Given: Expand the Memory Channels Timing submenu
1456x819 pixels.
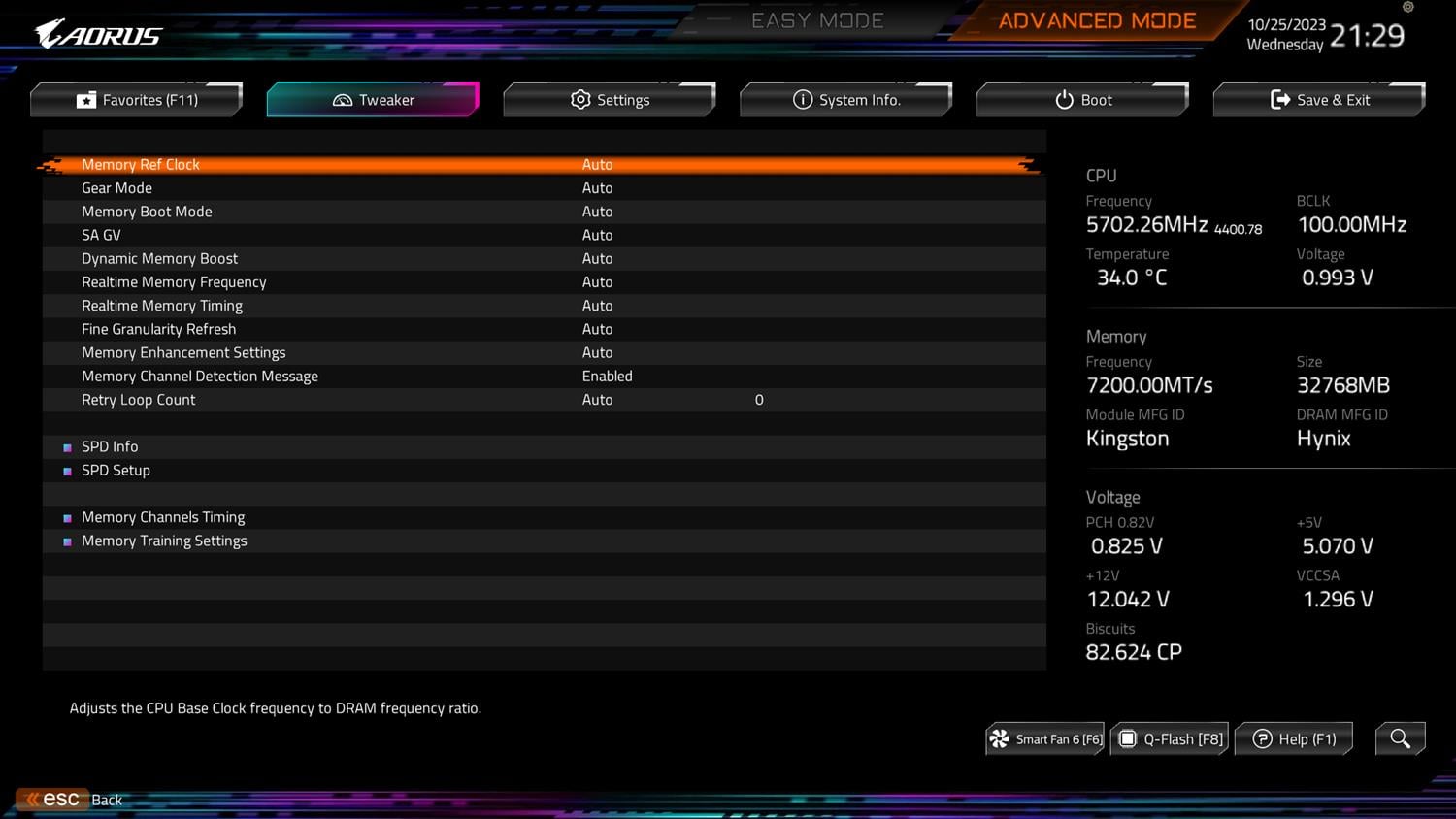Looking at the screenshot, I should (163, 517).
